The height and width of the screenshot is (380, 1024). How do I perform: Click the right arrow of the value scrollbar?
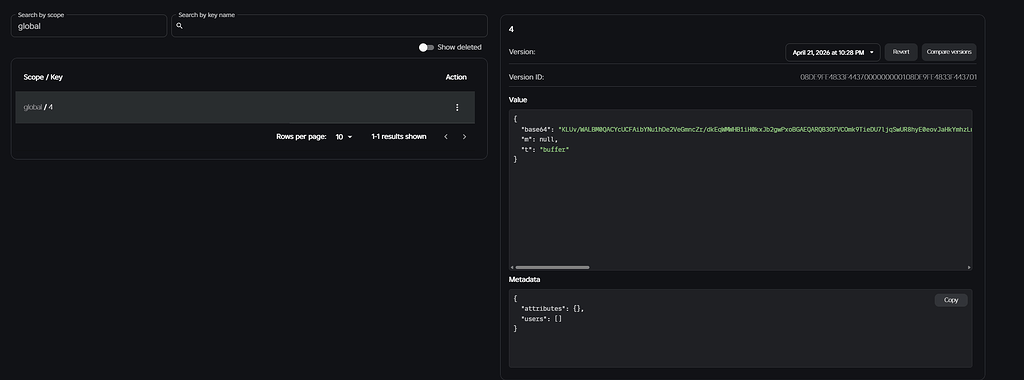pyautogui.click(x=968, y=267)
